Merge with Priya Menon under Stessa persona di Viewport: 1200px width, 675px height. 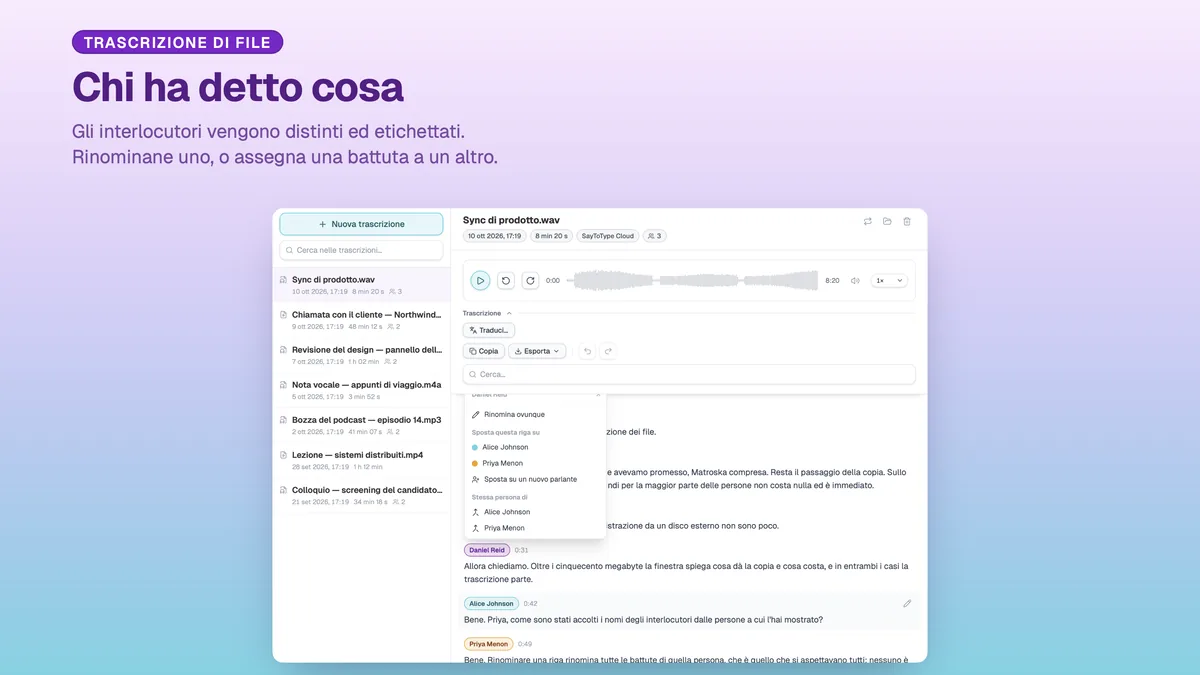pyautogui.click(x=535, y=528)
